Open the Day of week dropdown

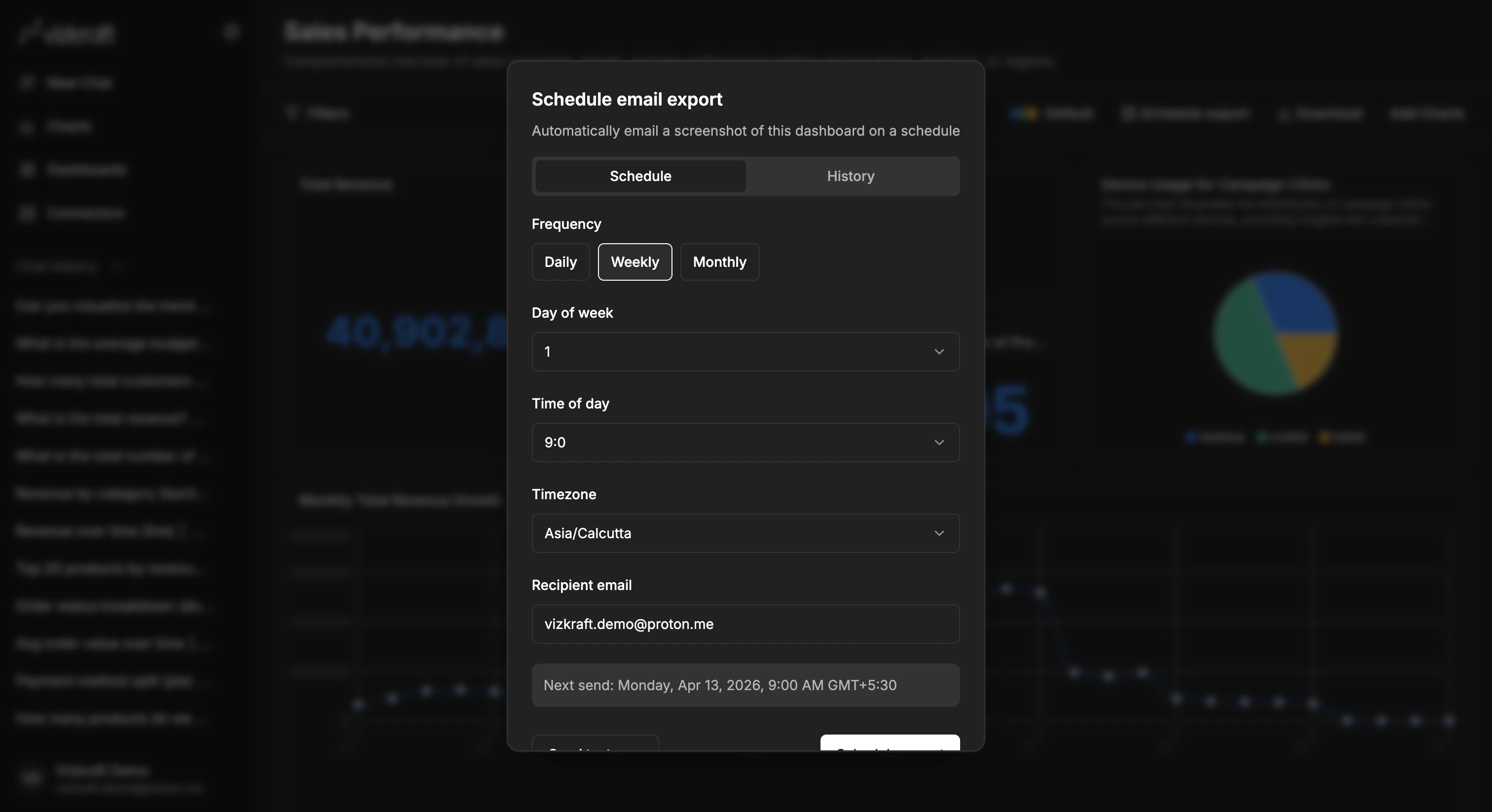pos(746,351)
